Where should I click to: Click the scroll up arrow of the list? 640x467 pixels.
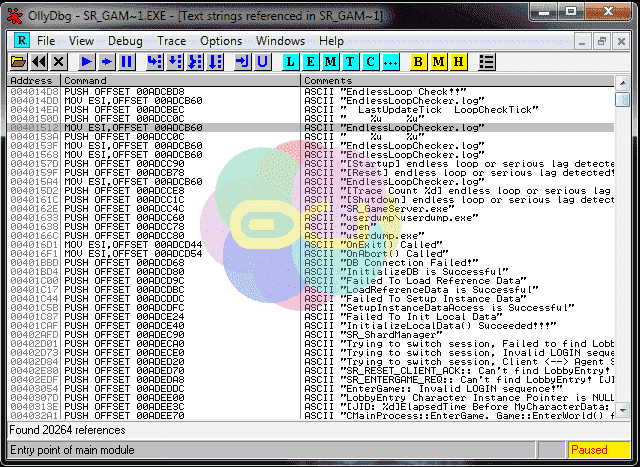(x=622, y=83)
